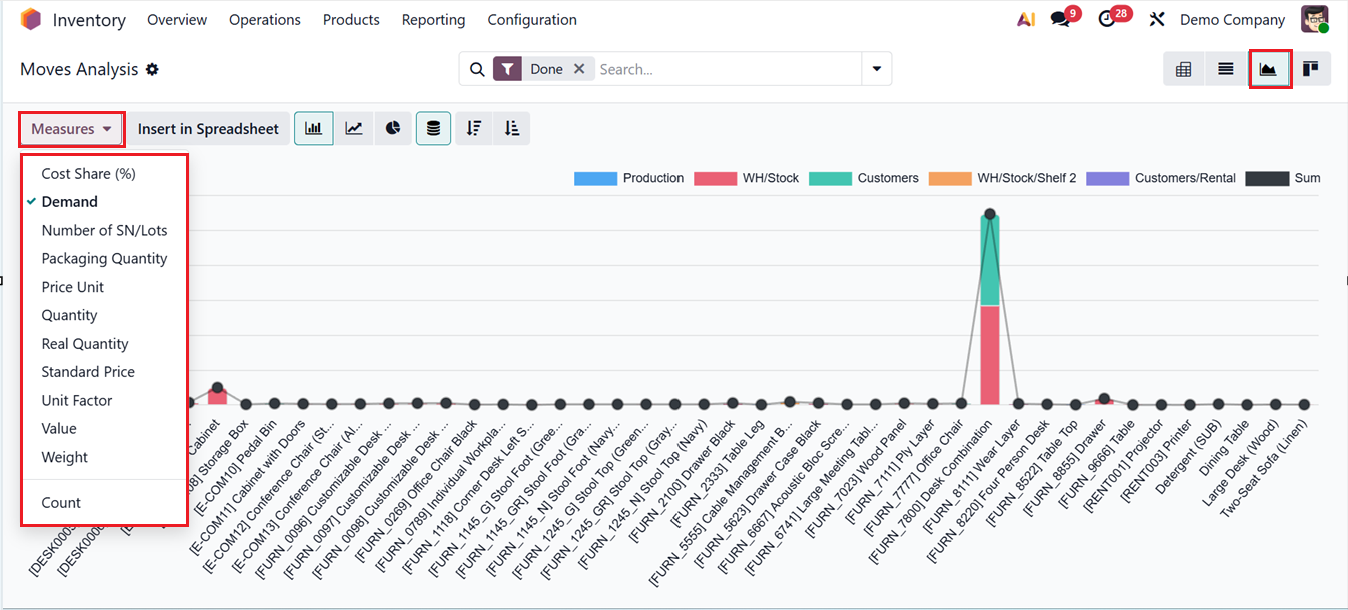Check the Quantity measure

pyautogui.click(x=69, y=315)
